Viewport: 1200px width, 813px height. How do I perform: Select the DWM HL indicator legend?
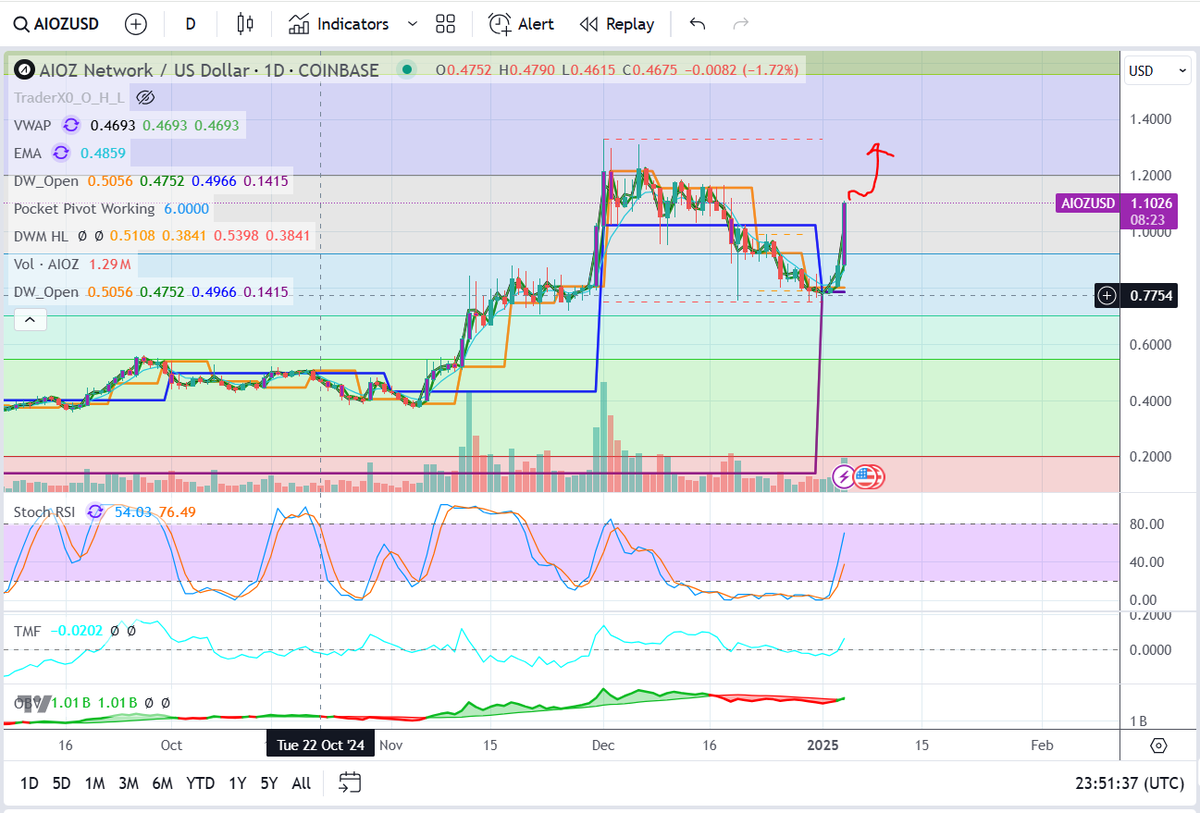click(43, 236)
